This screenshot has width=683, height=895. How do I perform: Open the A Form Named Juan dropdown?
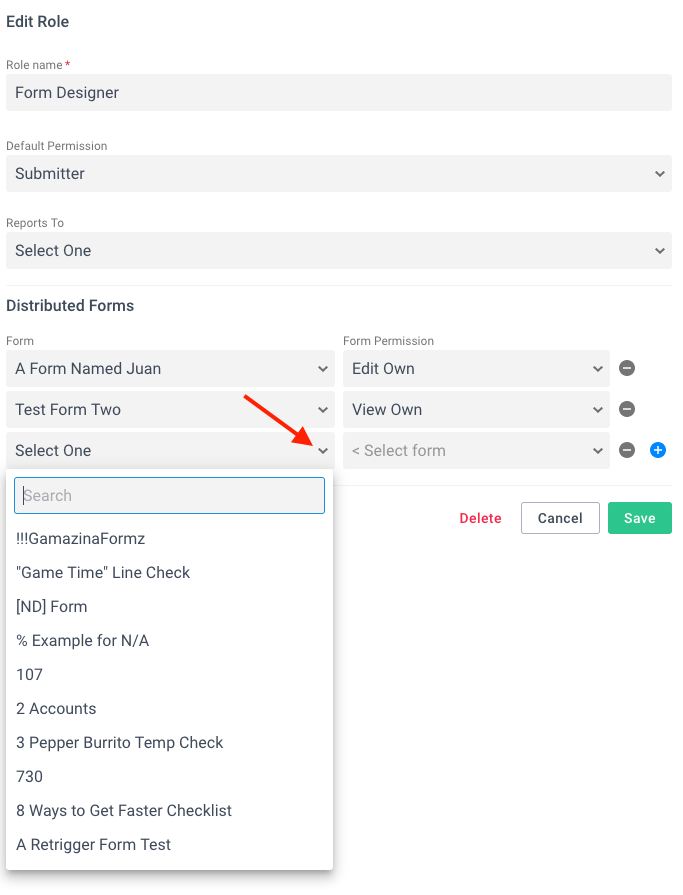(170, 369)
